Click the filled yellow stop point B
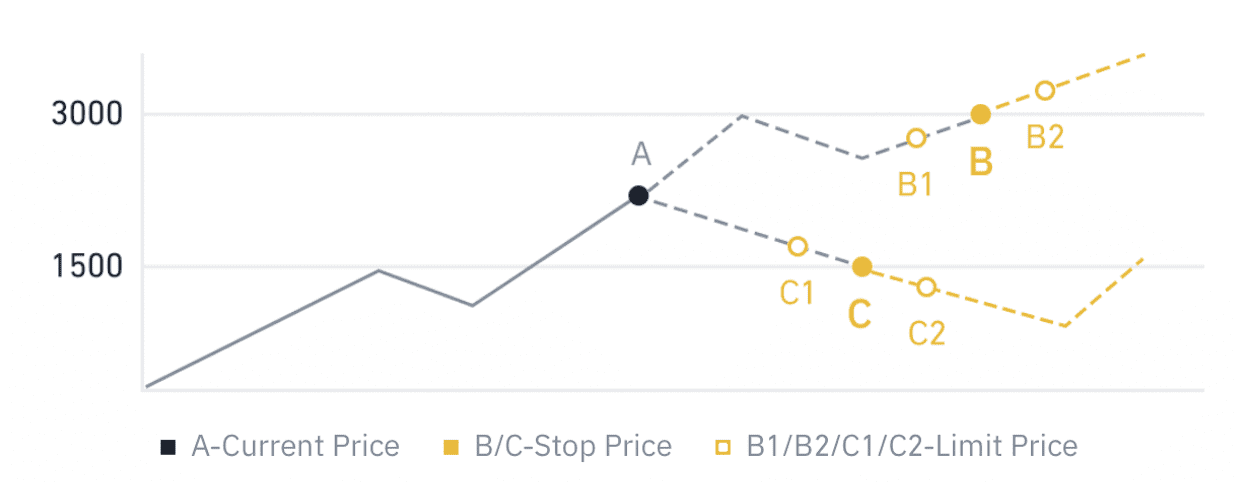This screenshot has width=1242, height=482. 981,115
